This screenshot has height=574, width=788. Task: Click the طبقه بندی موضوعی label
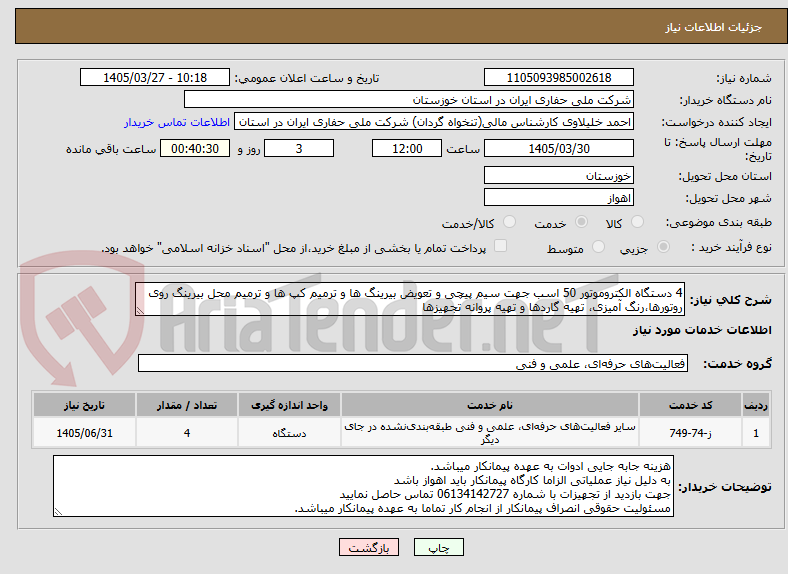tap(719, 222)
